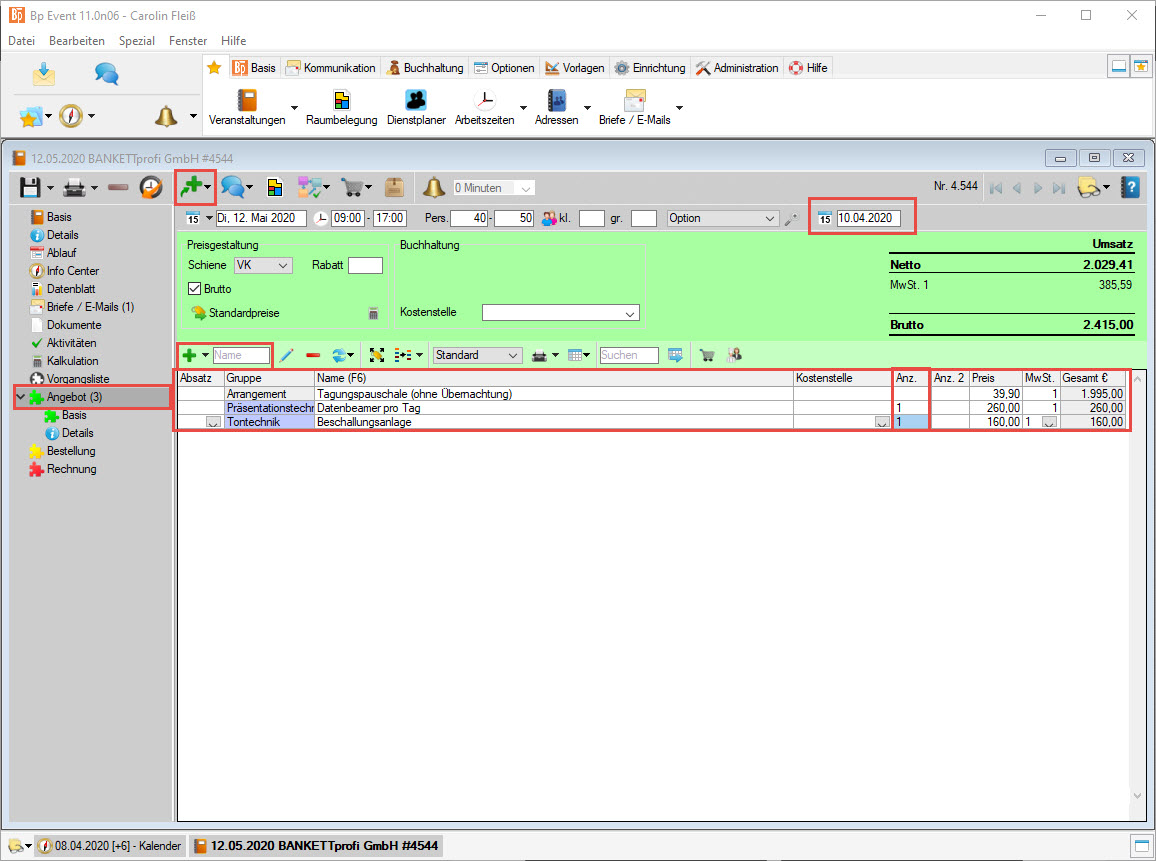The height and width of the screenshot is (861, 1156).
Task: Uncheck the Brutto checkbox
Action: (x=195, y=289)
